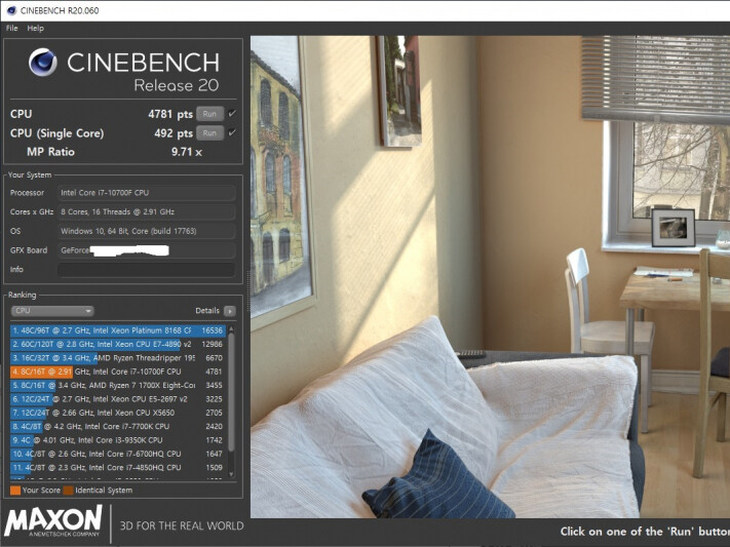Toggle the CPU test checkbox
Image resolution: width=730 pixels, height=547 pixels.
(x=232, y=114)
